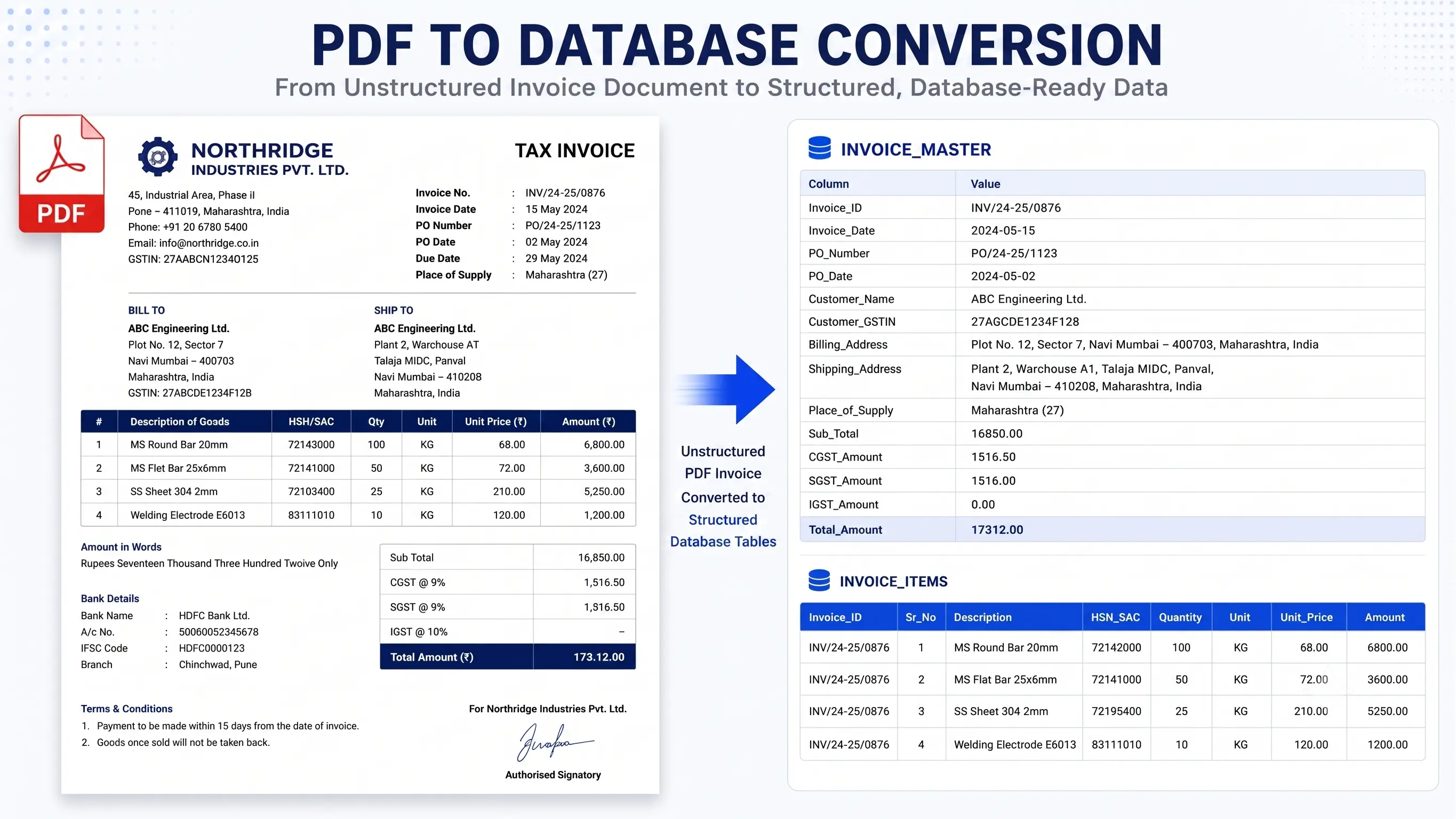Click PO number PO/24-25/1123 in the PDF
Viewport: 1456px width, 819px height.
[x=562, y=226]
